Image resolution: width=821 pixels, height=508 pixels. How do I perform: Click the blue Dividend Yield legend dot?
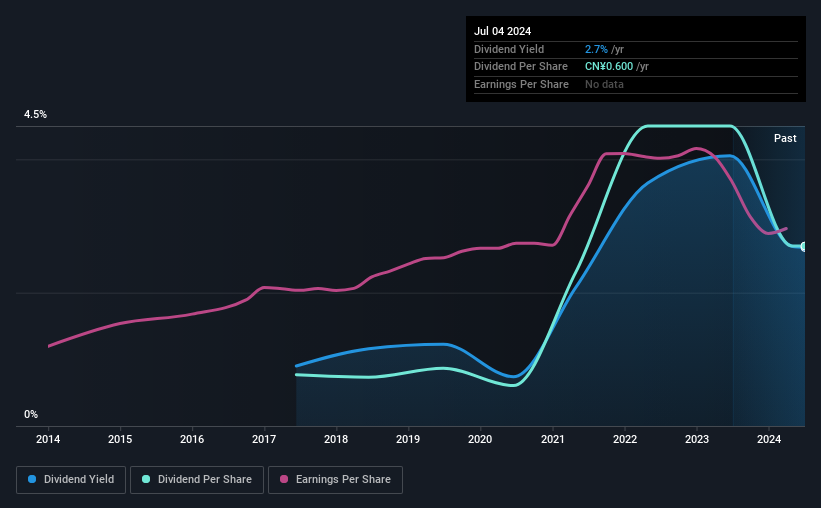point(32,479)
